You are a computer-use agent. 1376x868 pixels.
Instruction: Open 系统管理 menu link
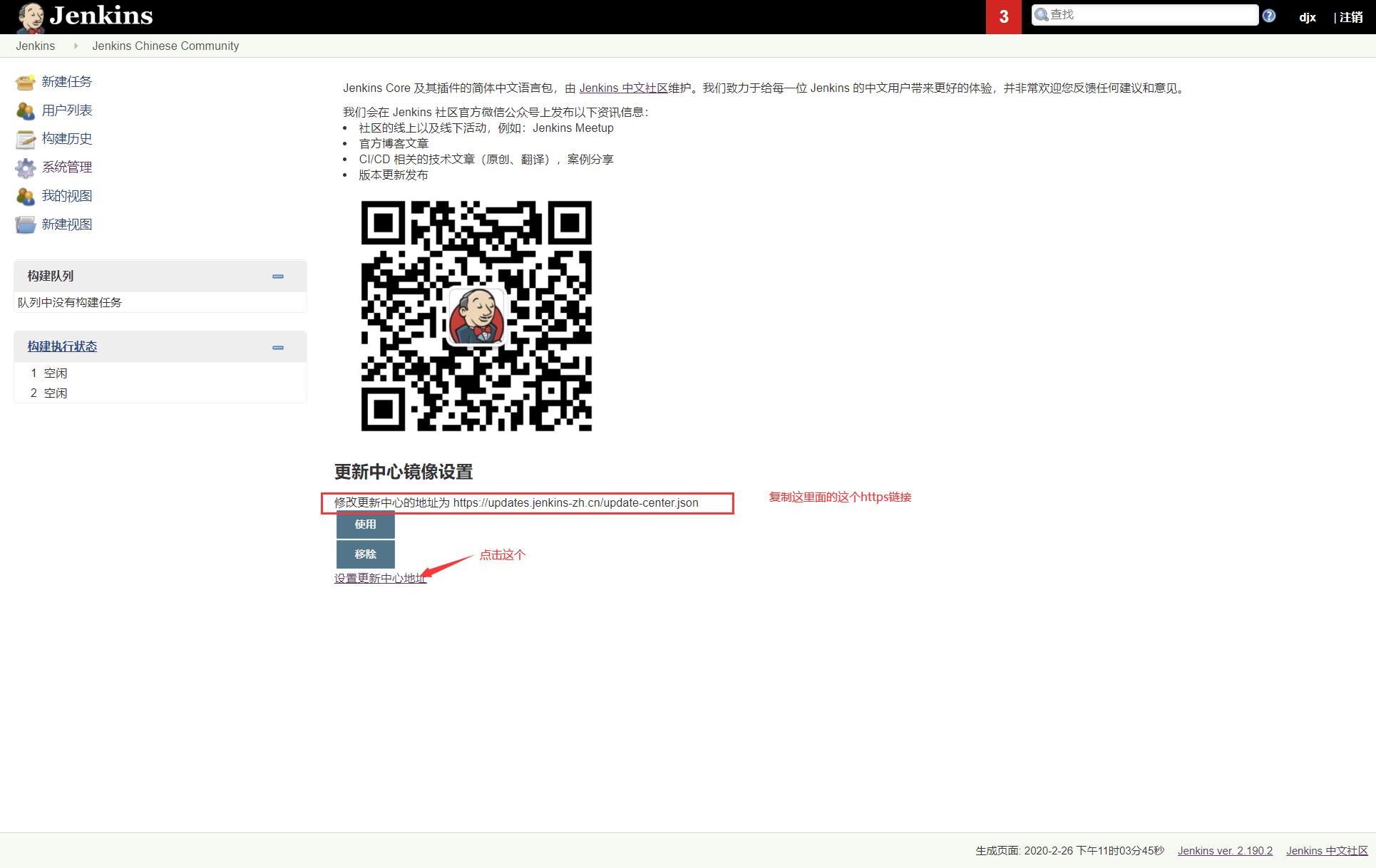pyautogui.click(x=67, y=167)
